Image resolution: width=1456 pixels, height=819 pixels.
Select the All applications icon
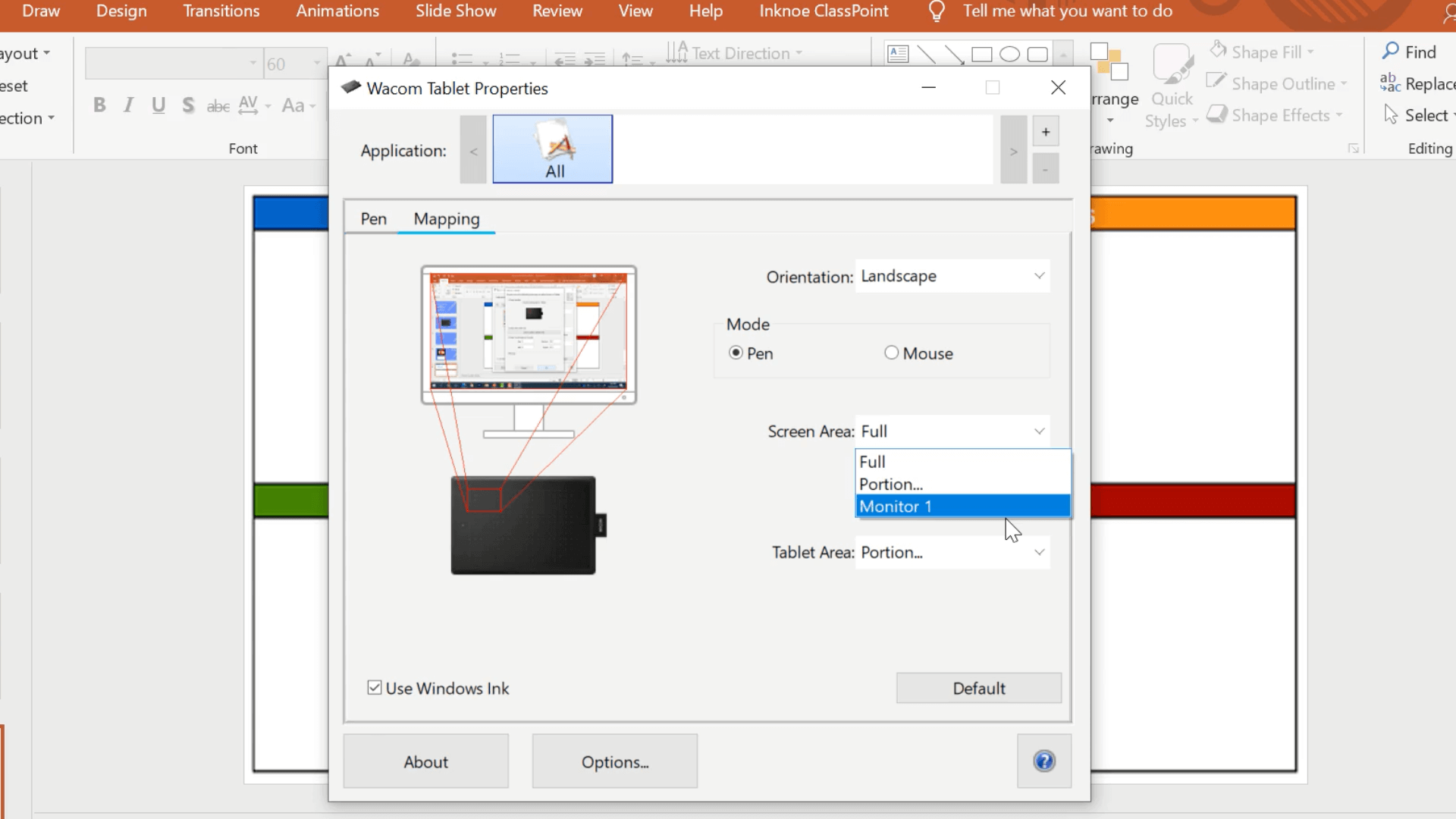point(553,149)
